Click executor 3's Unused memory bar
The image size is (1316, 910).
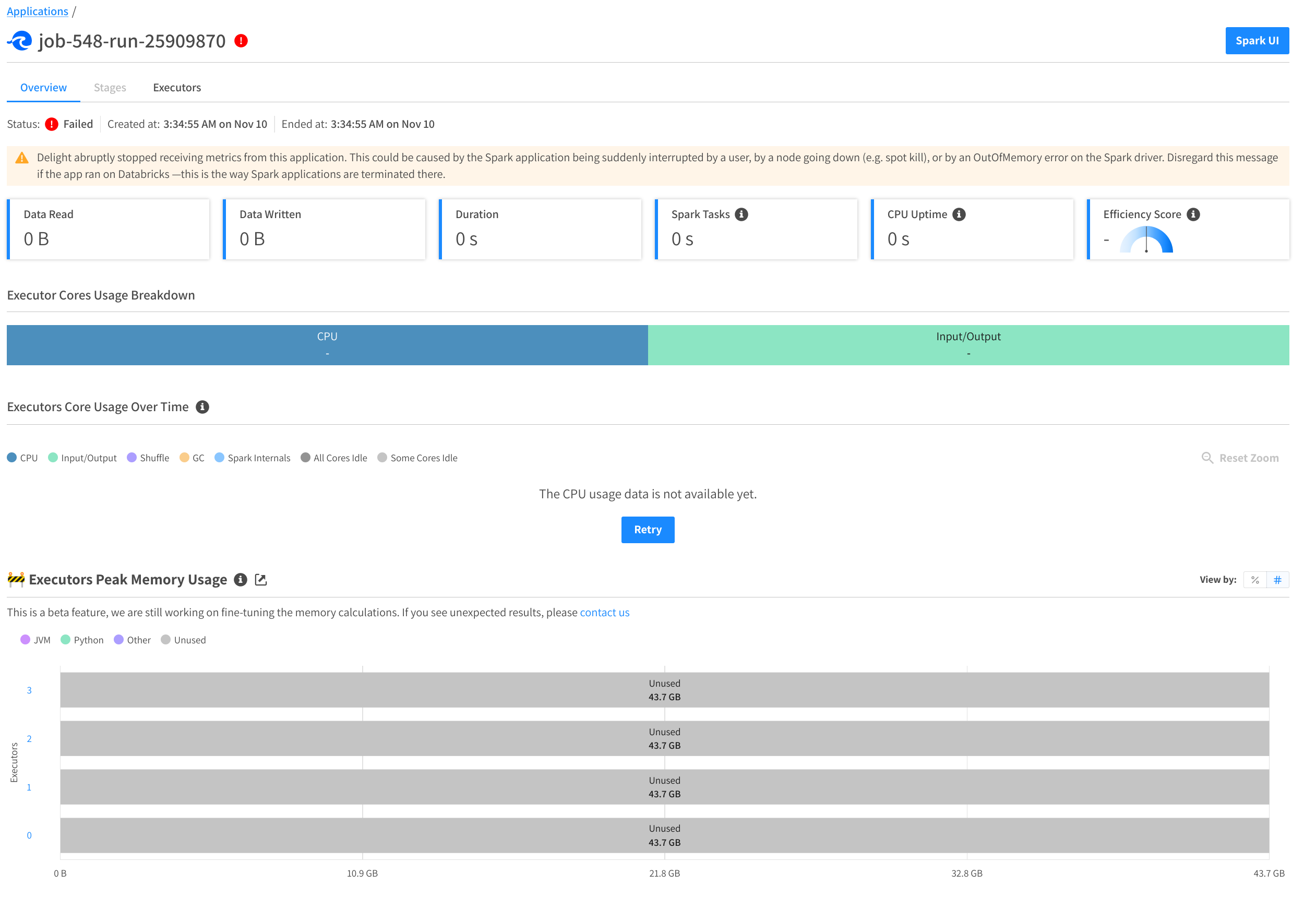click(664, 690)
